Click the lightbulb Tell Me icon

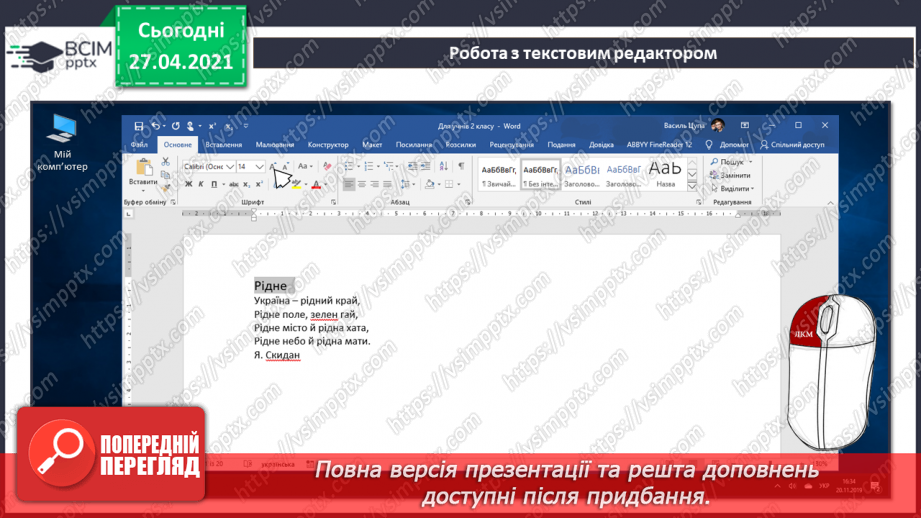coord(709,144)
